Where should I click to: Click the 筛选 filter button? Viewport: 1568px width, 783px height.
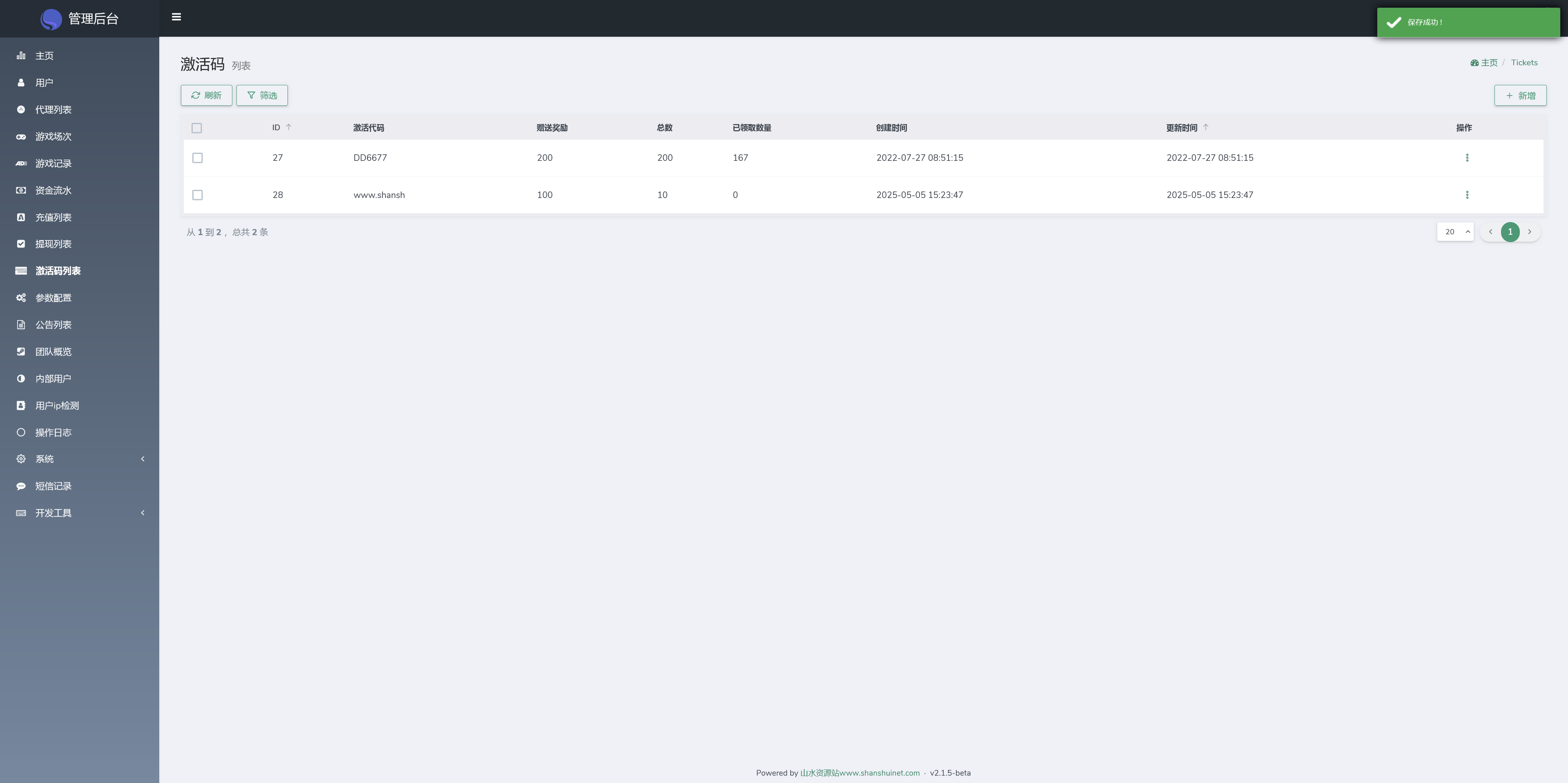[262, 96]
